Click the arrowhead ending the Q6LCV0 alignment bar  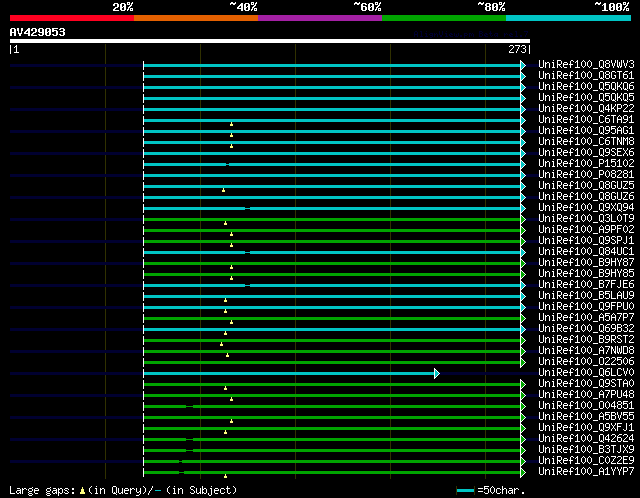[x=436, y=373]
